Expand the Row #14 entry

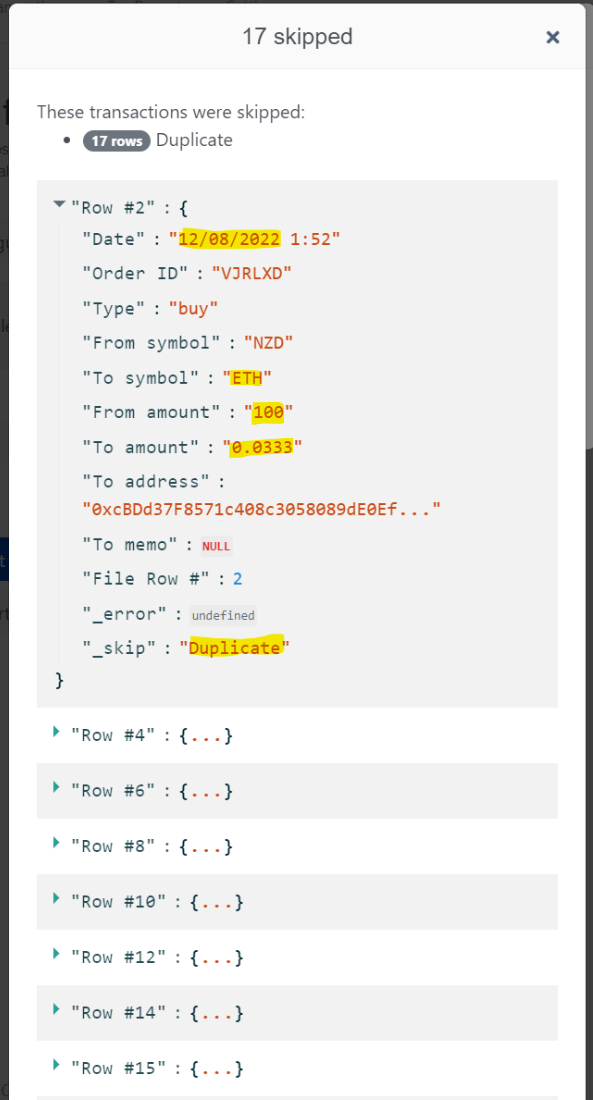57,1009
